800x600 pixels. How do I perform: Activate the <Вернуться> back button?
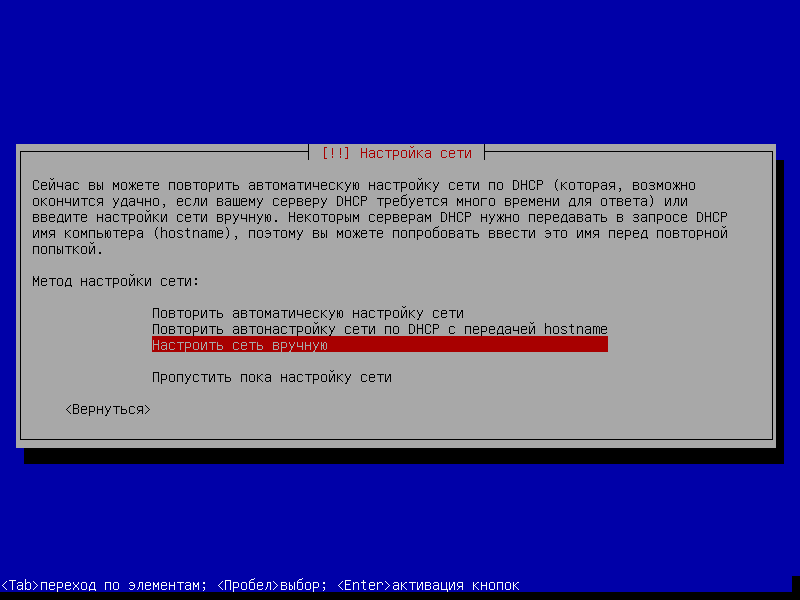[x=108, y=410]
